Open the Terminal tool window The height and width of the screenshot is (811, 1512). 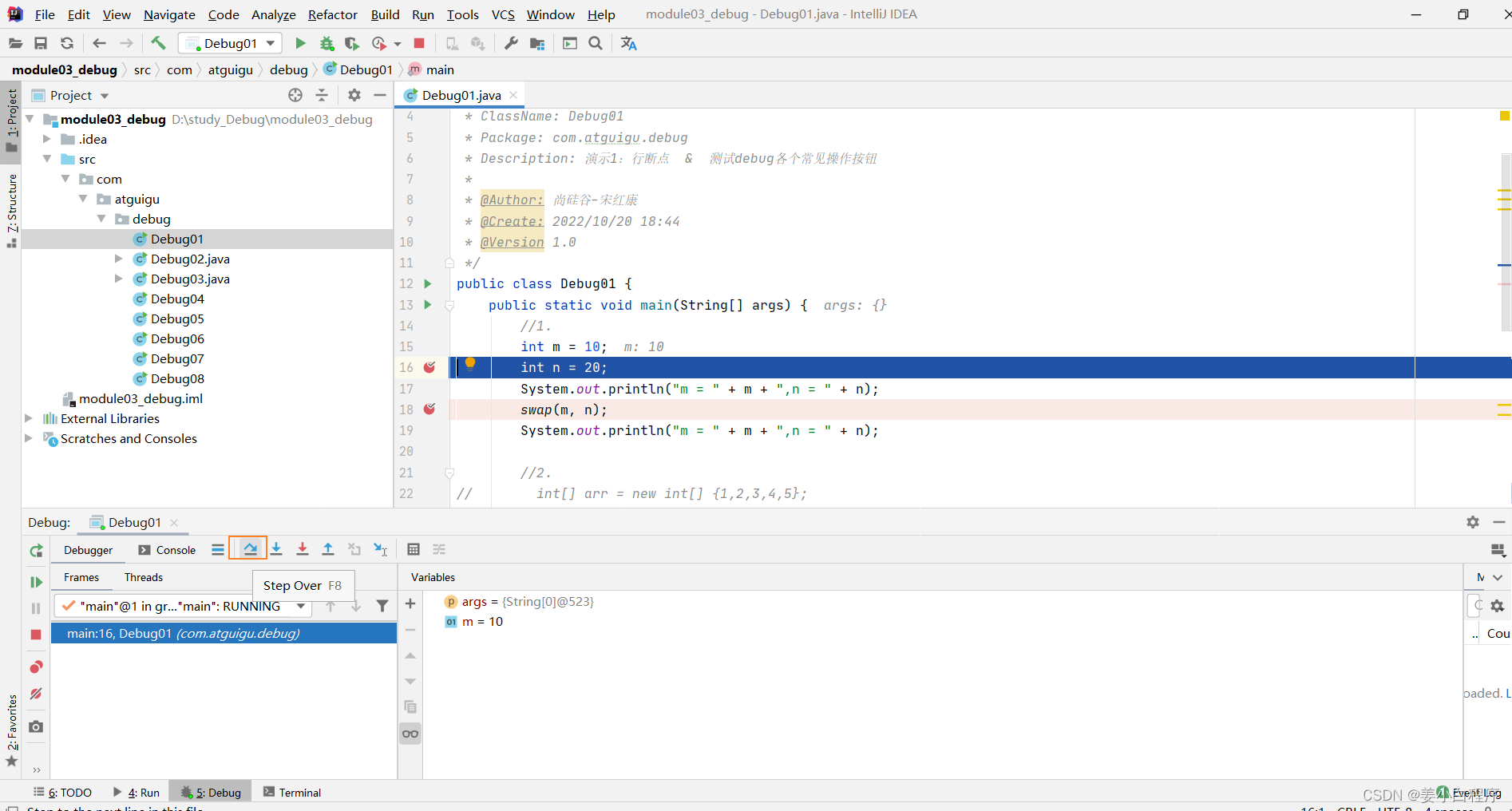292,792
